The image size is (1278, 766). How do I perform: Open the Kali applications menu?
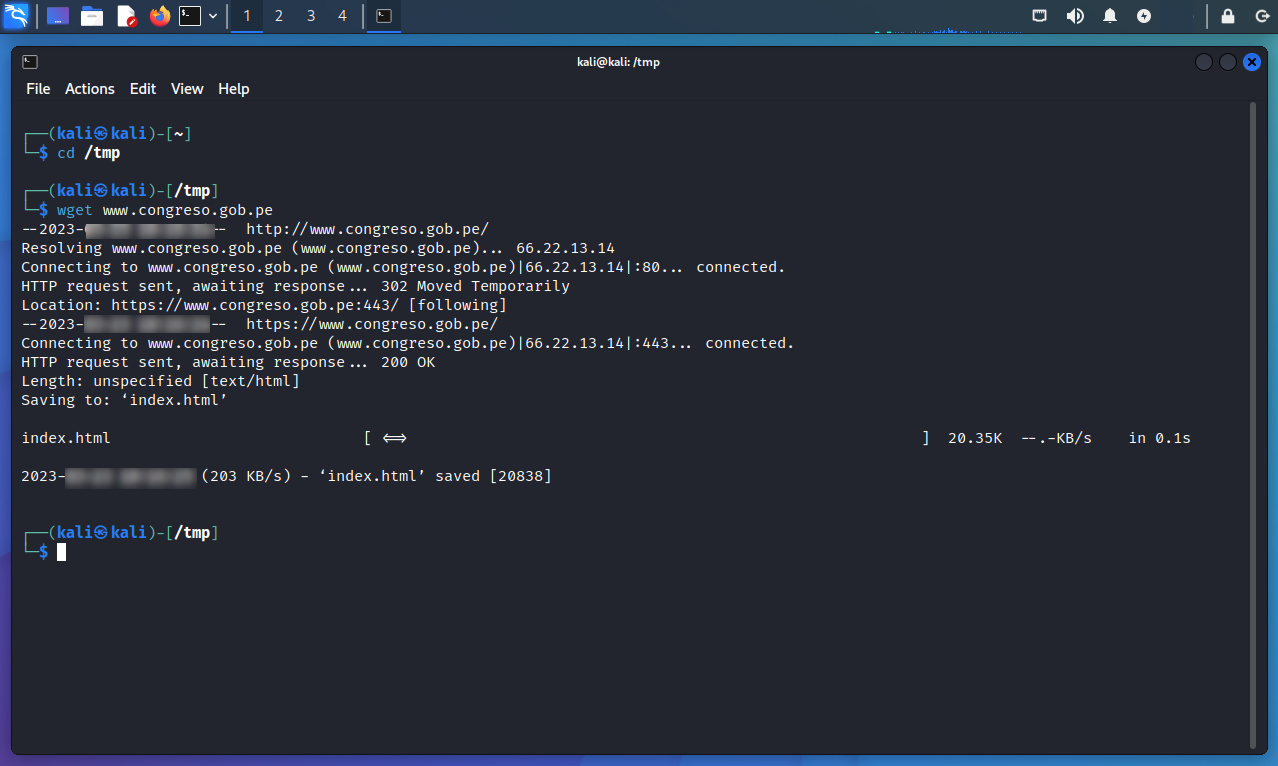(x=16, y=16)
